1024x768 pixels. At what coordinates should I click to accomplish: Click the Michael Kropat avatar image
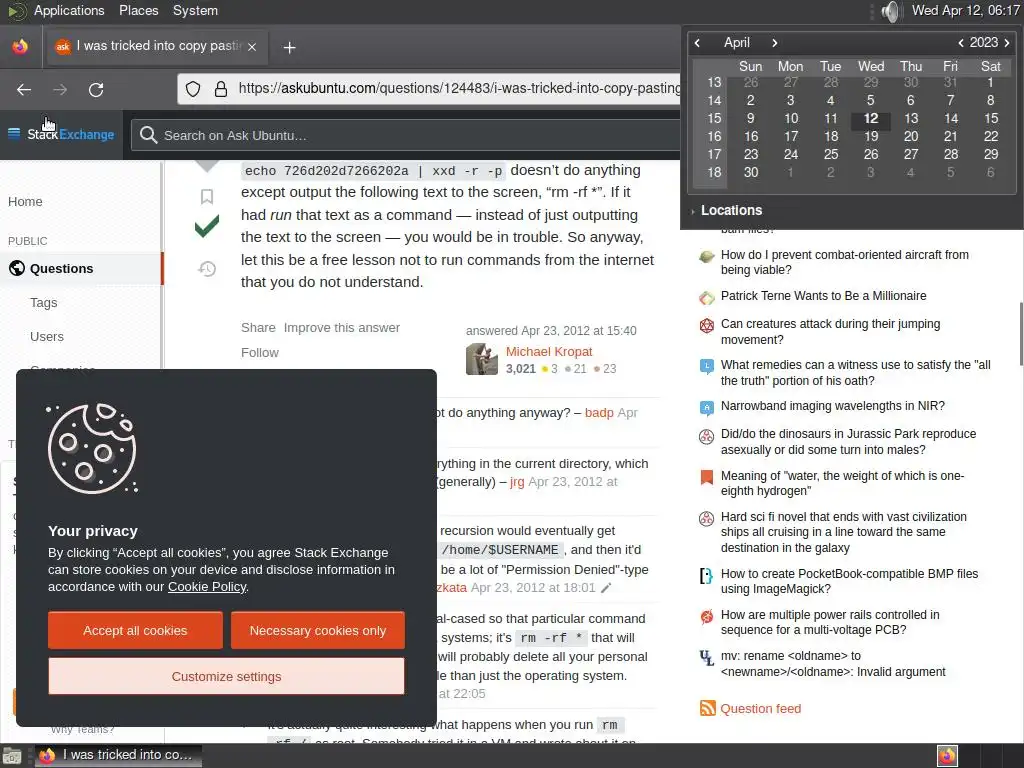482,359
